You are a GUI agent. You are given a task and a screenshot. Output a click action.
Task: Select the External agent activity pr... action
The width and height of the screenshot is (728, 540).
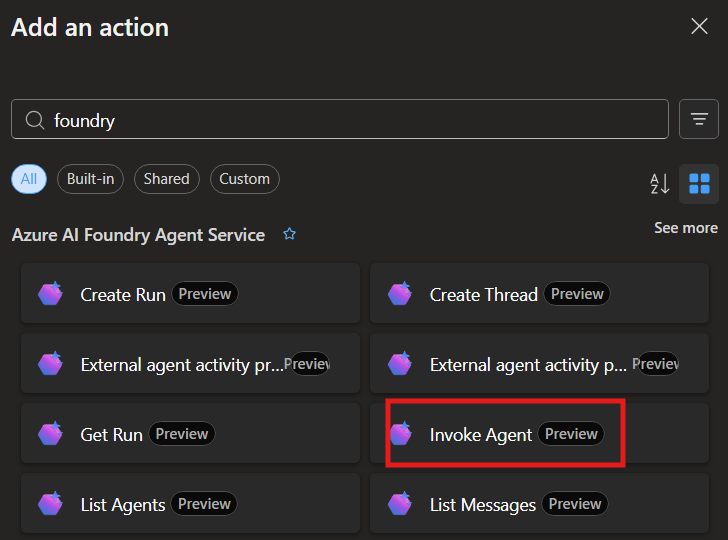(190, 363)
